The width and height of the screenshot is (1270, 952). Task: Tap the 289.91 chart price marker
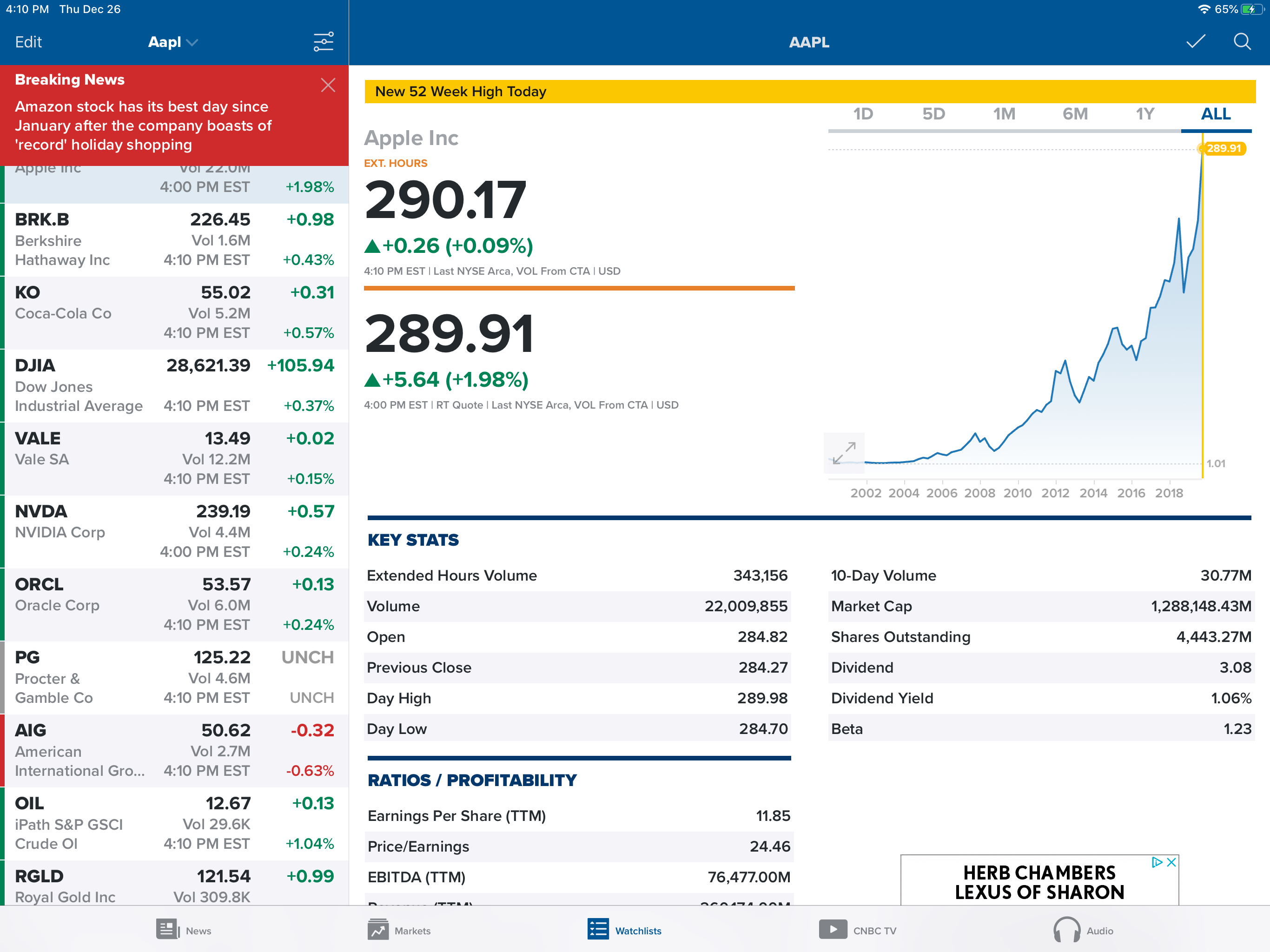pyautogui.click(x=1224, y=149)
